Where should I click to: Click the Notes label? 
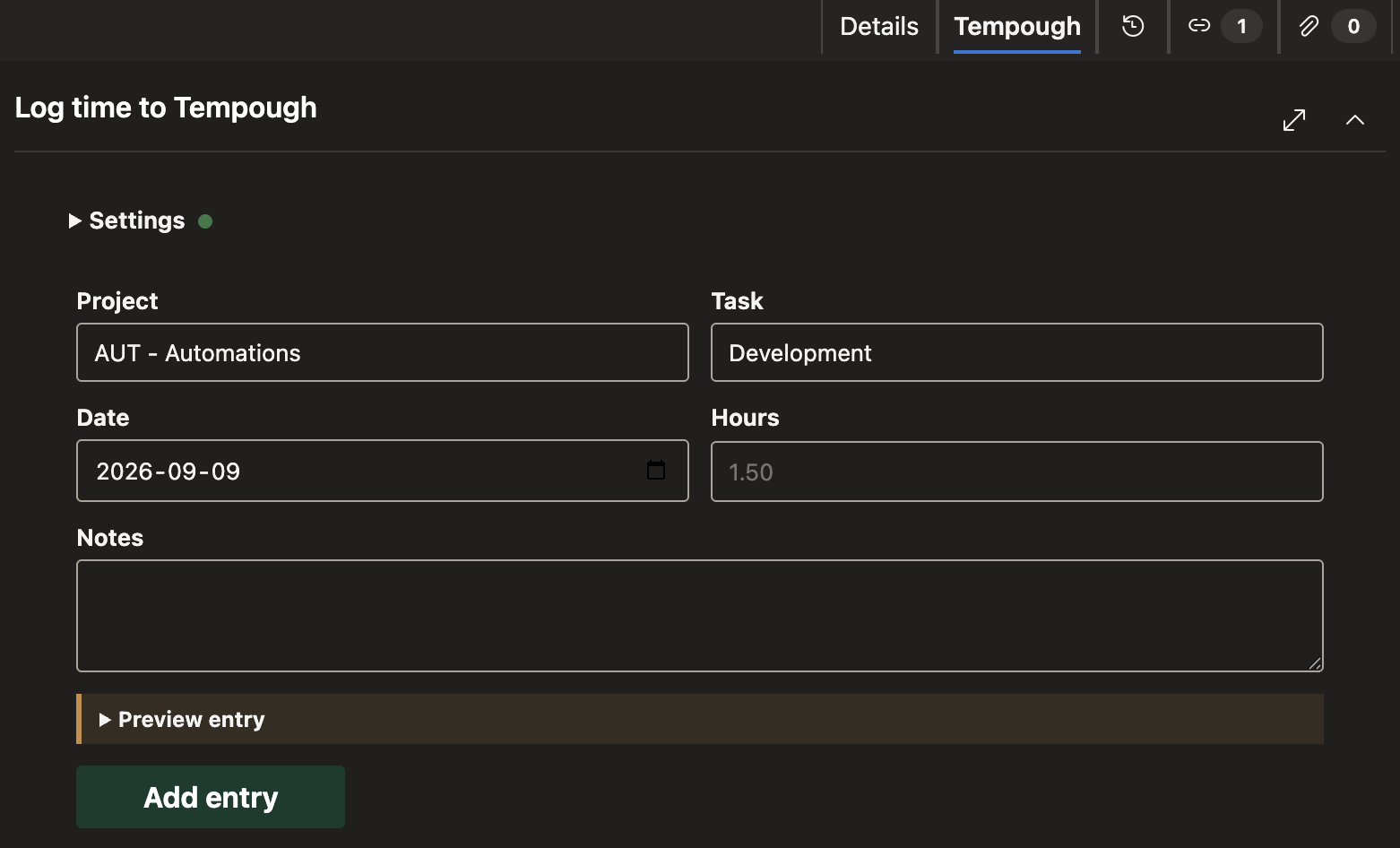point(110,538)
